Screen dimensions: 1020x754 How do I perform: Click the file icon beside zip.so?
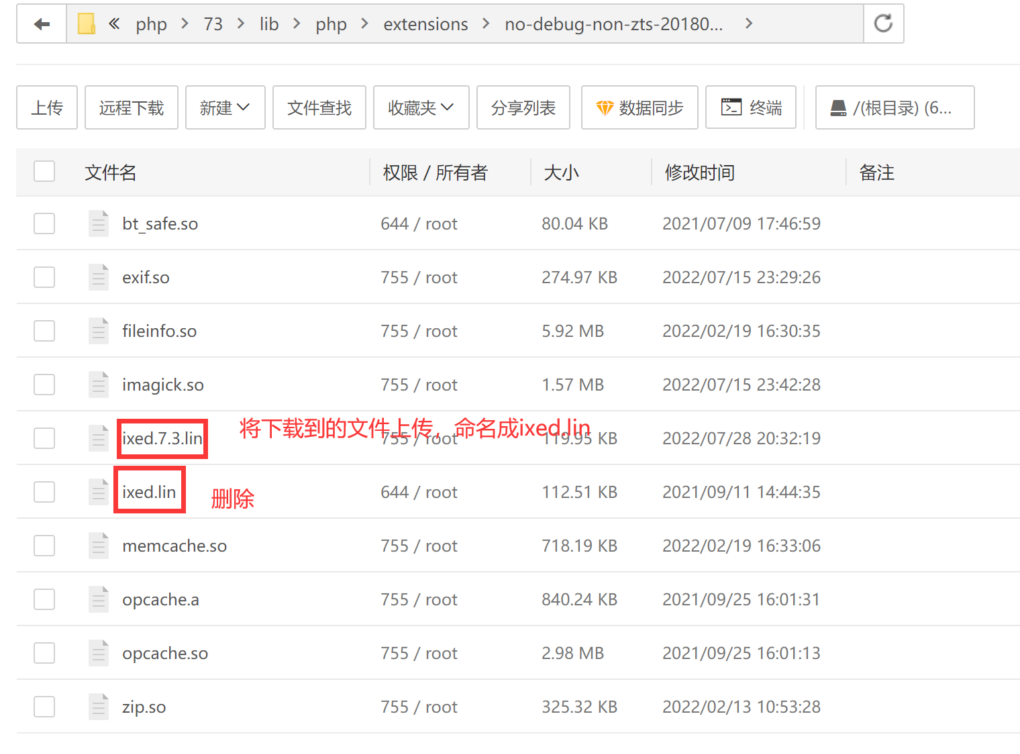tap(98, 706)
